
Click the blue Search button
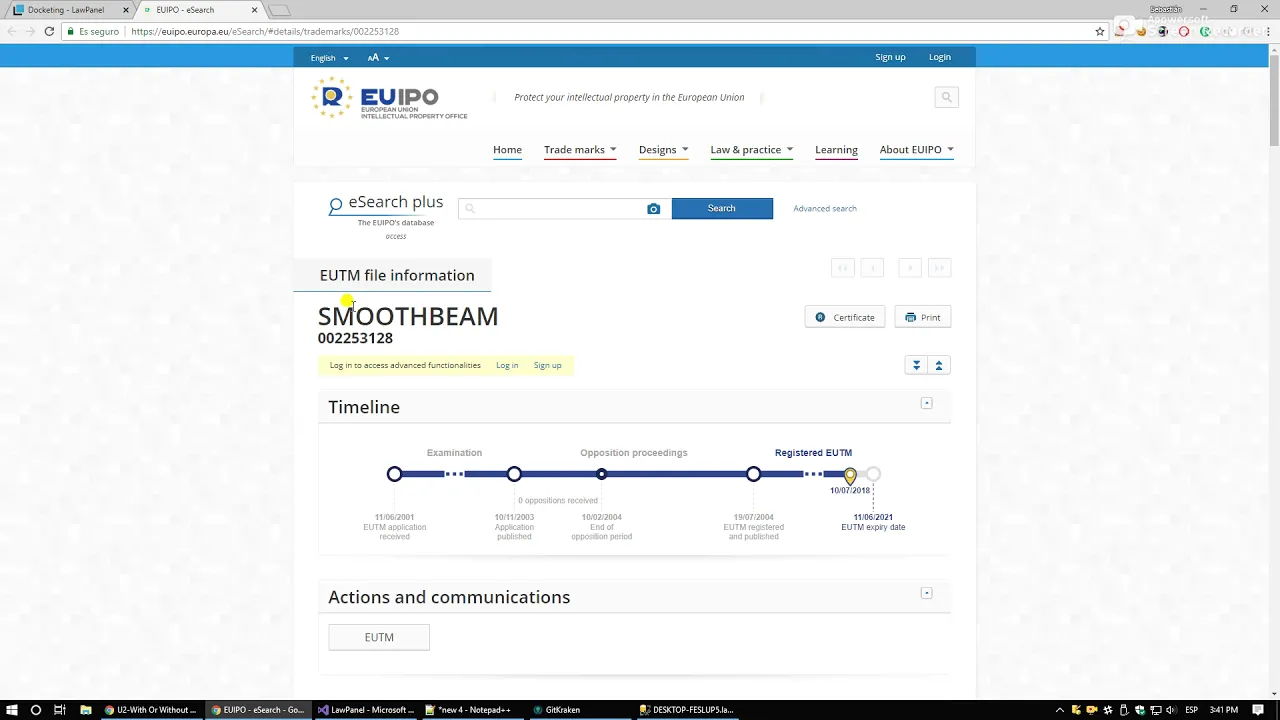pyautogui.click(x=722, y=208)
